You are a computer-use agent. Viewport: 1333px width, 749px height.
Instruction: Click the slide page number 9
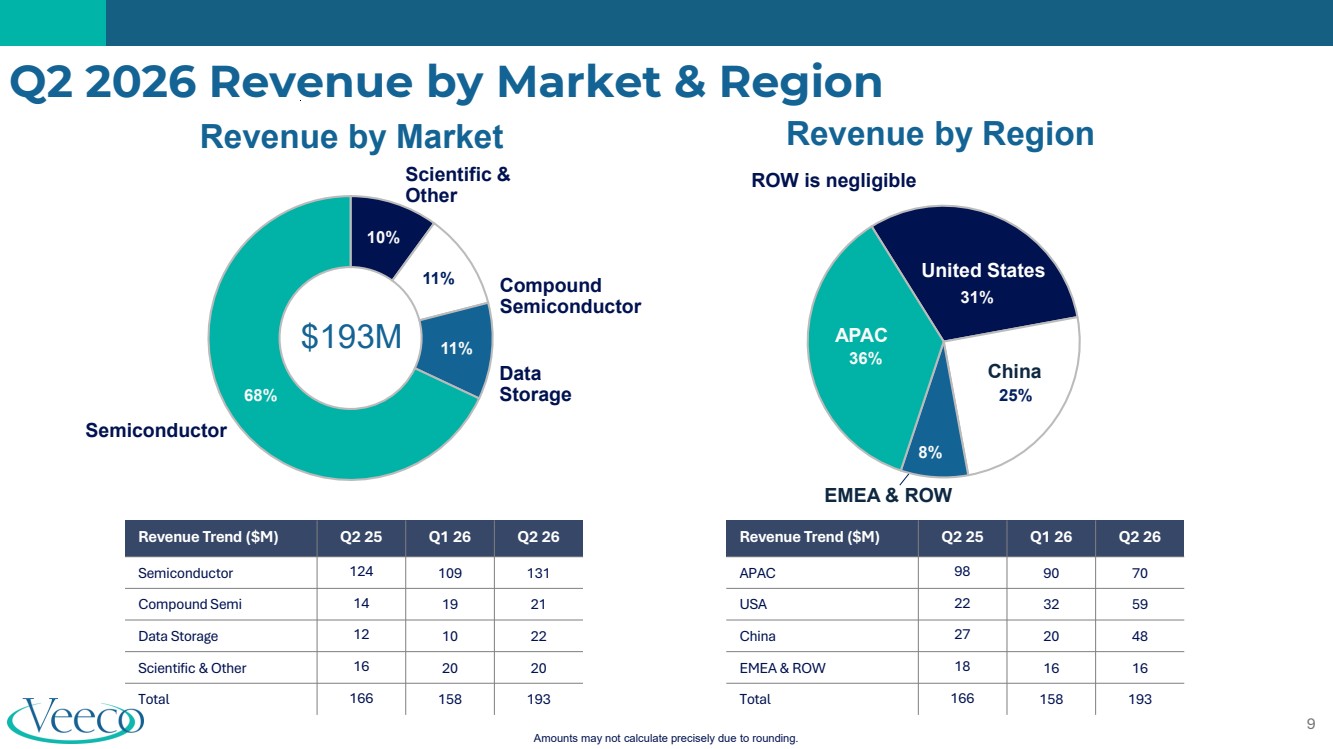point(1311,723)
